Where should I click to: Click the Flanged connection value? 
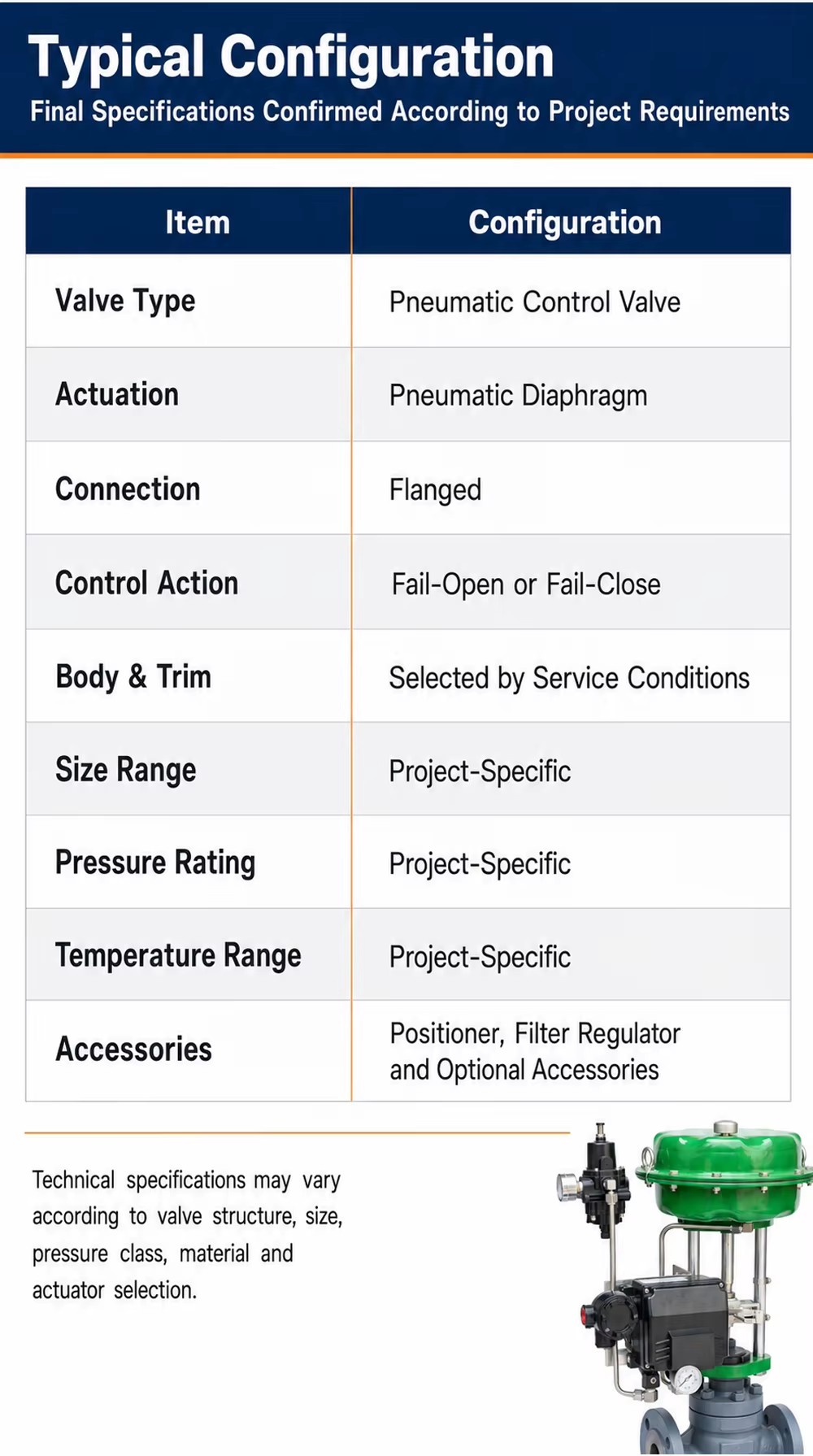tap(435, 489)
